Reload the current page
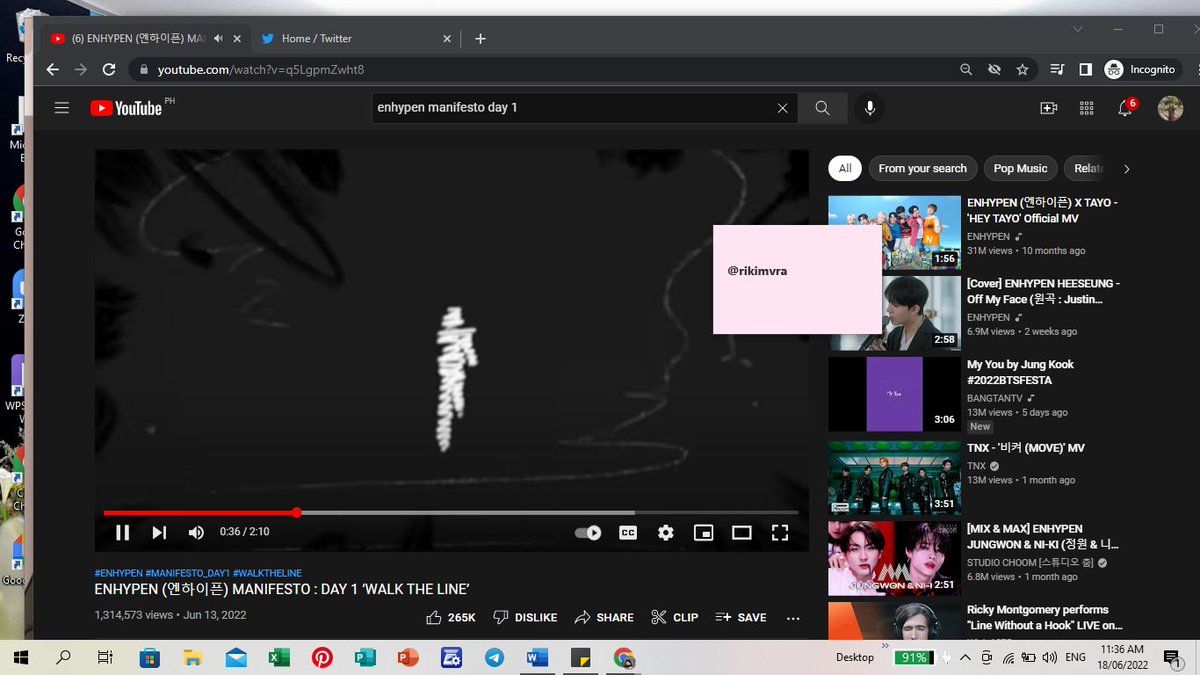Image resolution: width=1200 pixels, height=675 pixels. pos(109,70)
